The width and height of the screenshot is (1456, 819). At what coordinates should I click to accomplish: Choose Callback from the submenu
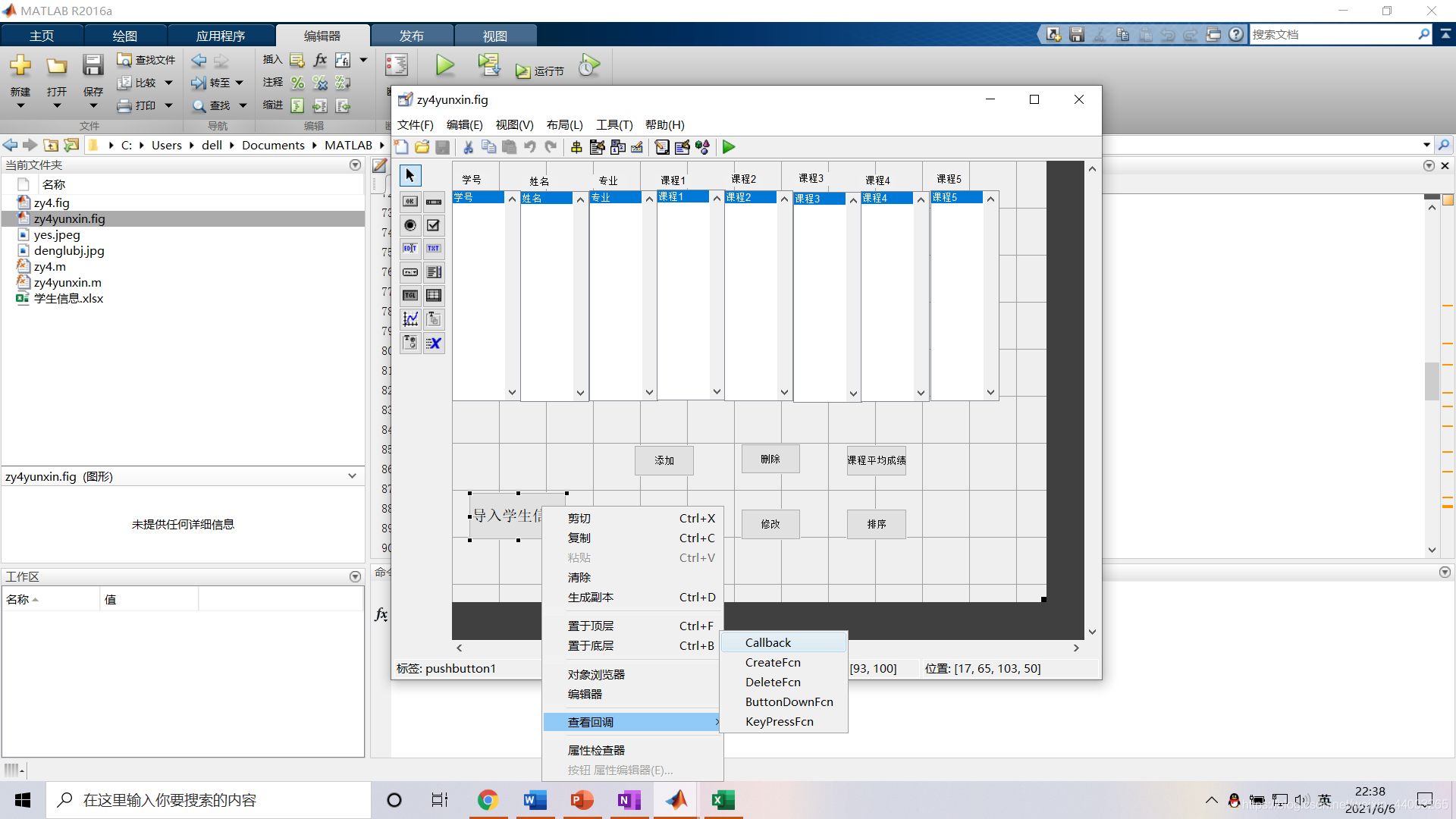(768, 642)
